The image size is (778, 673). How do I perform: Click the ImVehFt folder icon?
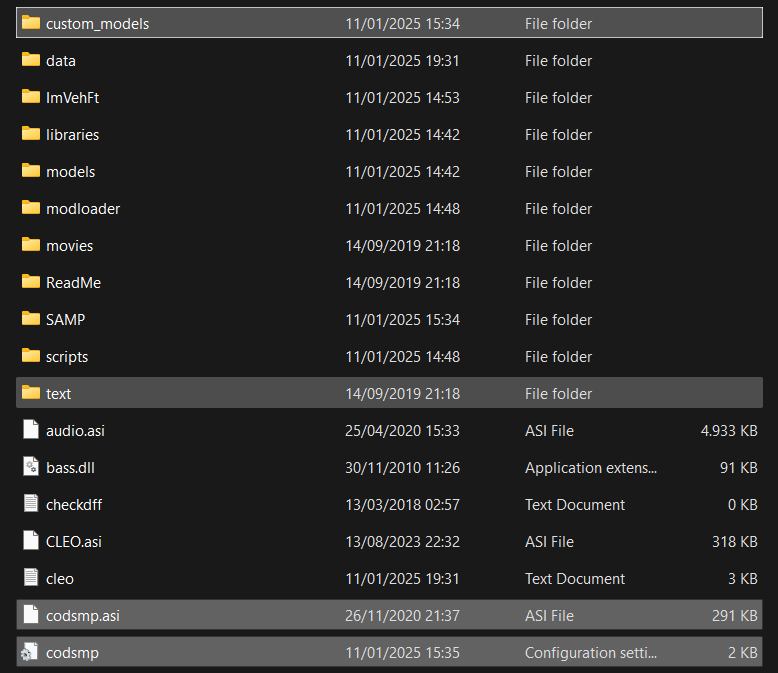(31, 97)
